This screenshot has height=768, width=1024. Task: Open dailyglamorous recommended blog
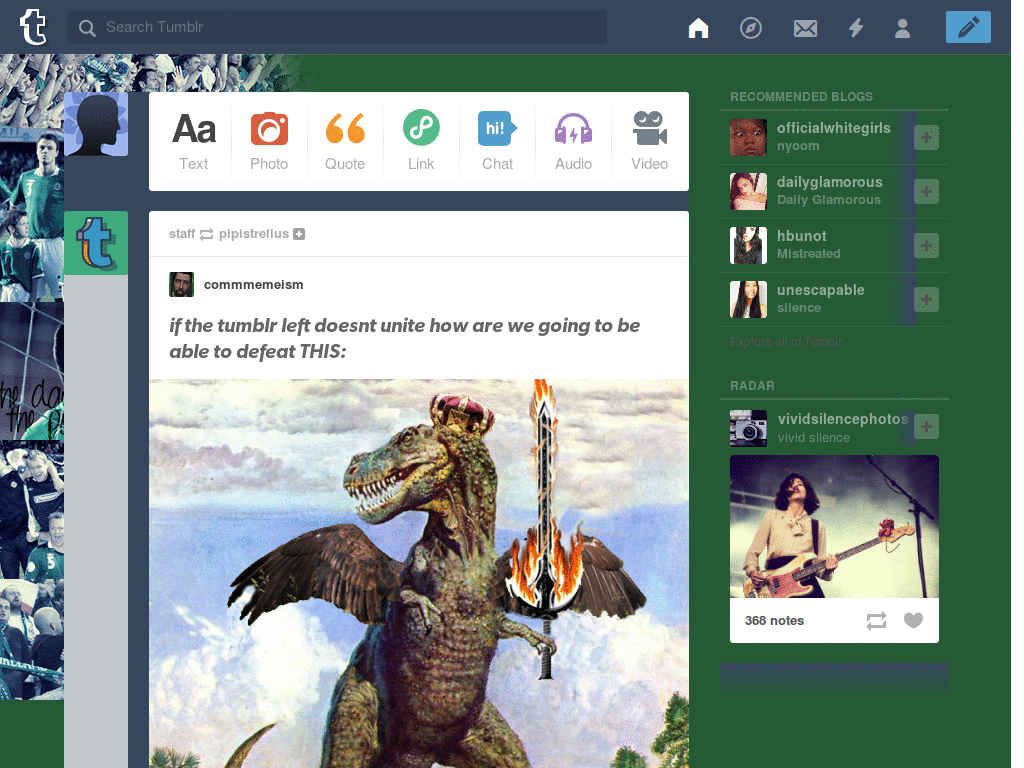[x=829, y=182]
